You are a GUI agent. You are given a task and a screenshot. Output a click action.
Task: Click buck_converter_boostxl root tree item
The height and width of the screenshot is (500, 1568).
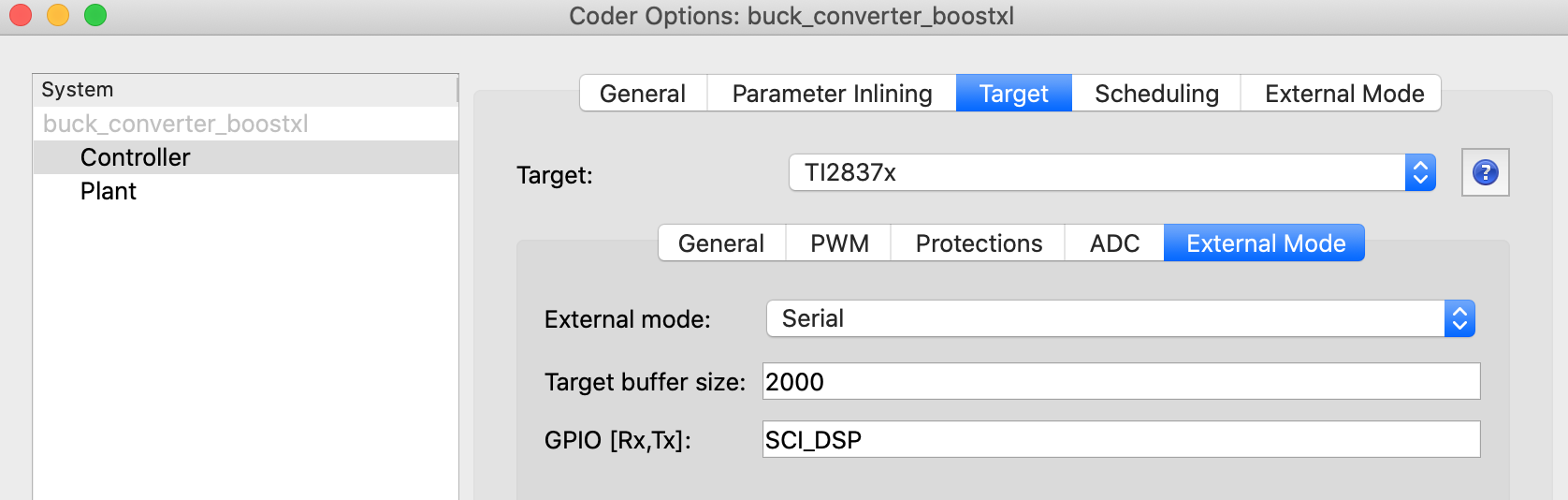click(x=176, y=124)
